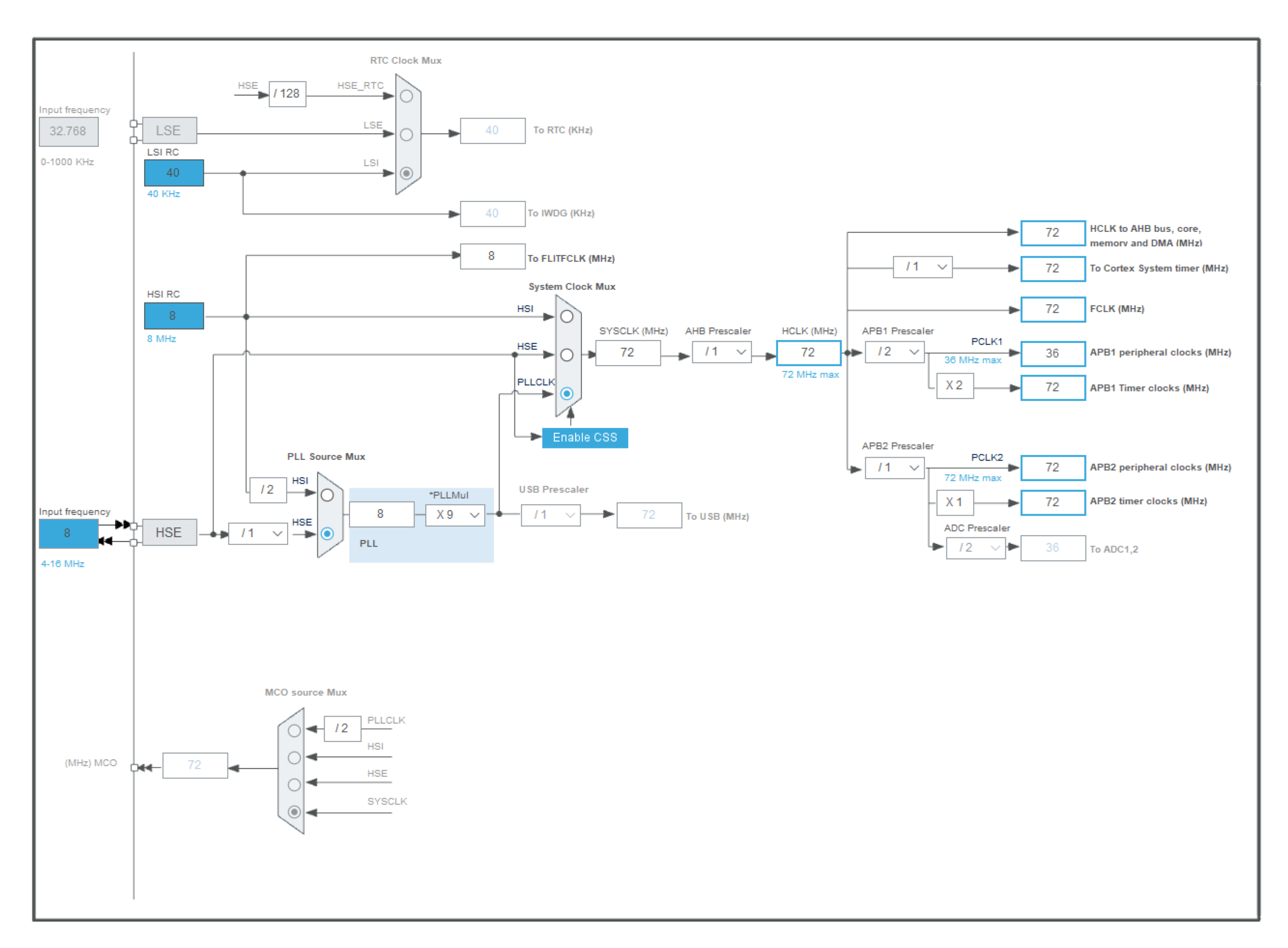Screen dimensions: 1288x948
Task: Click the HSE input frequency field
Action: coord(68,533)
